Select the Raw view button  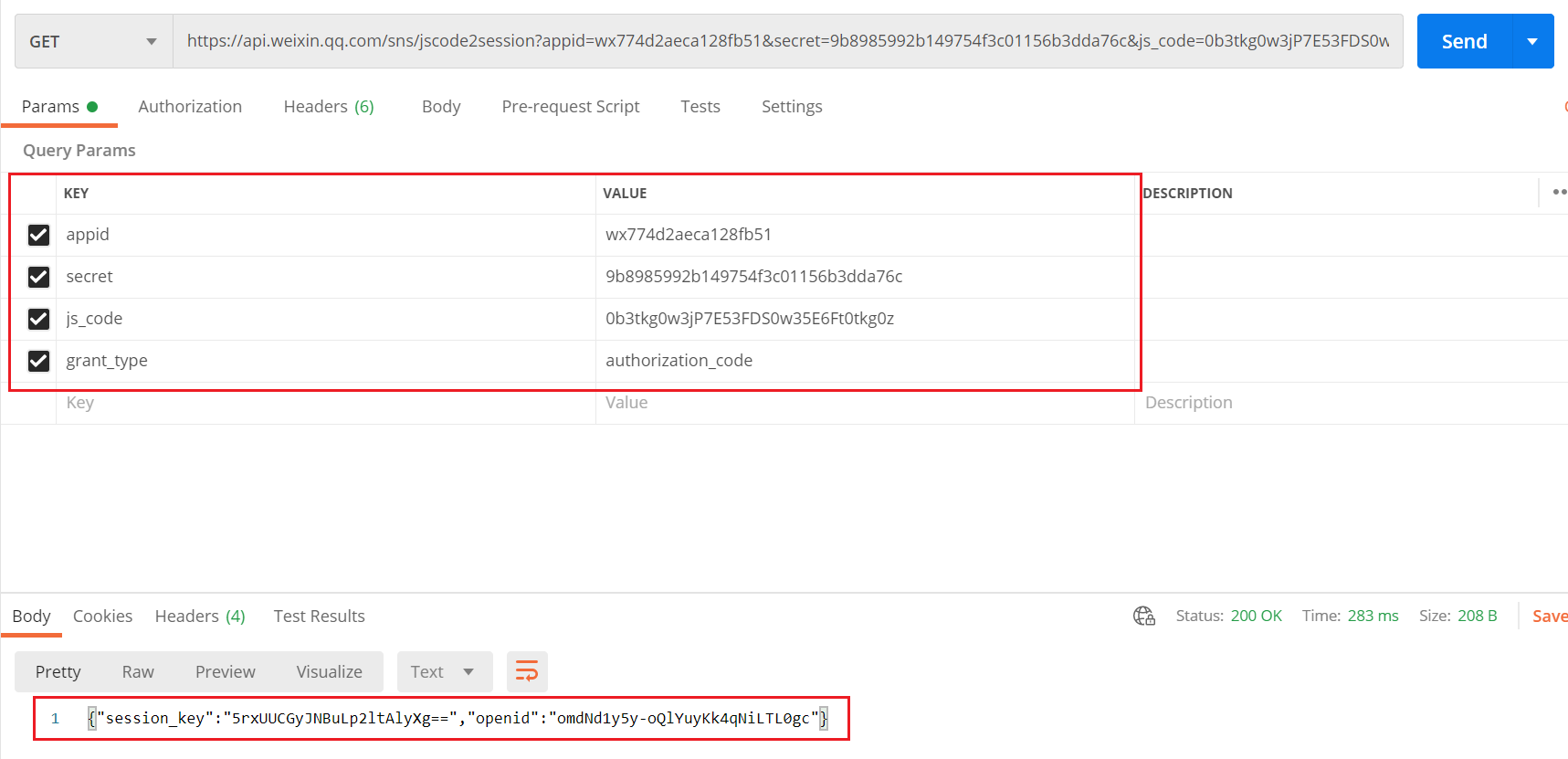coord(138,671)
